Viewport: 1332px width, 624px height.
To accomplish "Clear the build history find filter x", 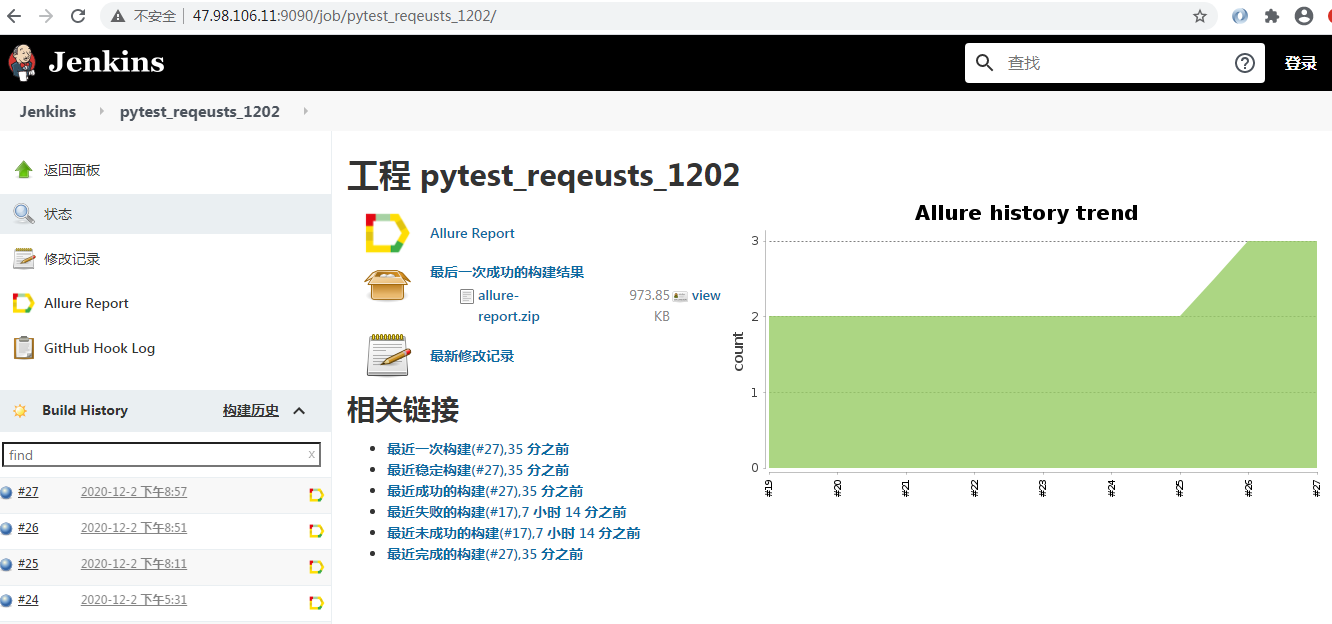I will coord(311,455).
